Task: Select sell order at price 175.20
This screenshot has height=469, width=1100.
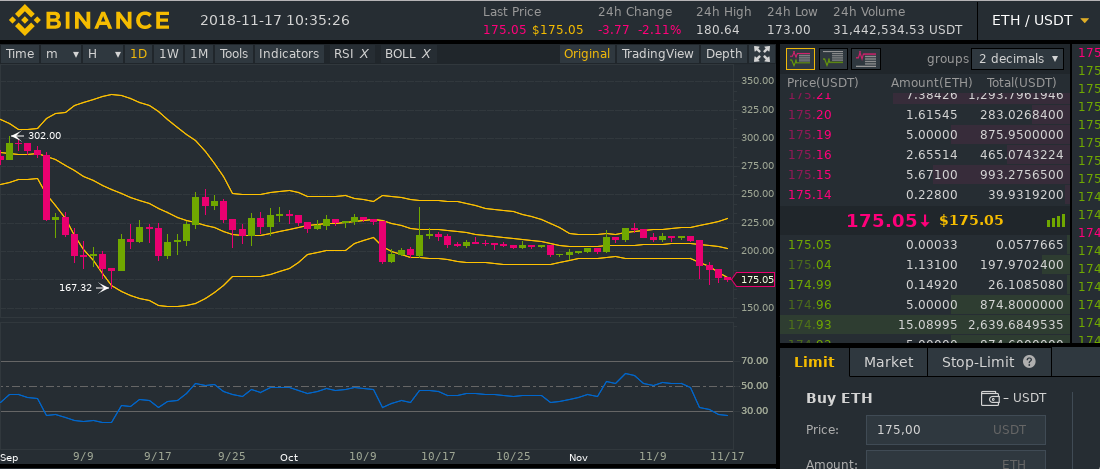Action: 925,114
